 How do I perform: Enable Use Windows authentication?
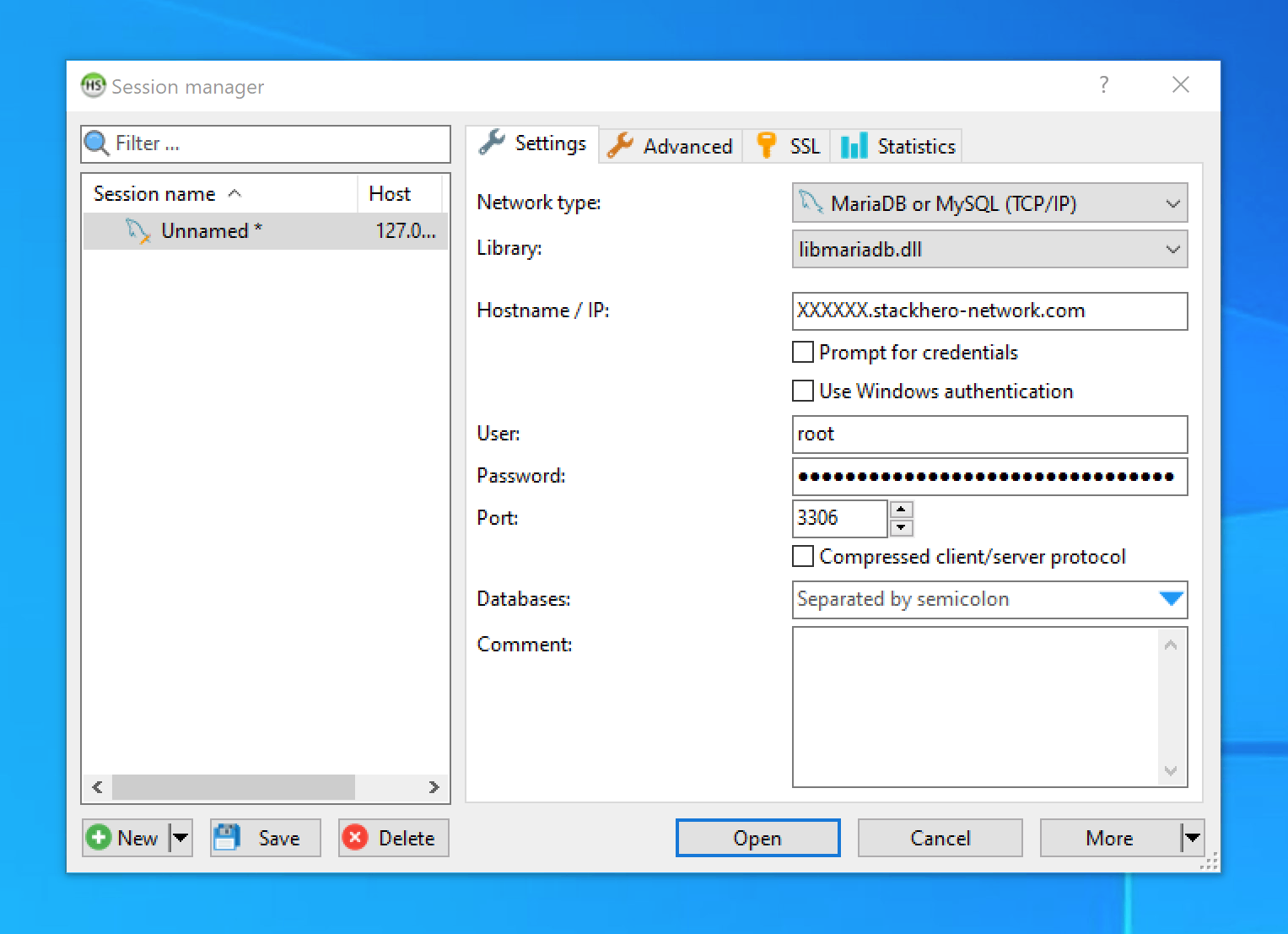(802, 391)
